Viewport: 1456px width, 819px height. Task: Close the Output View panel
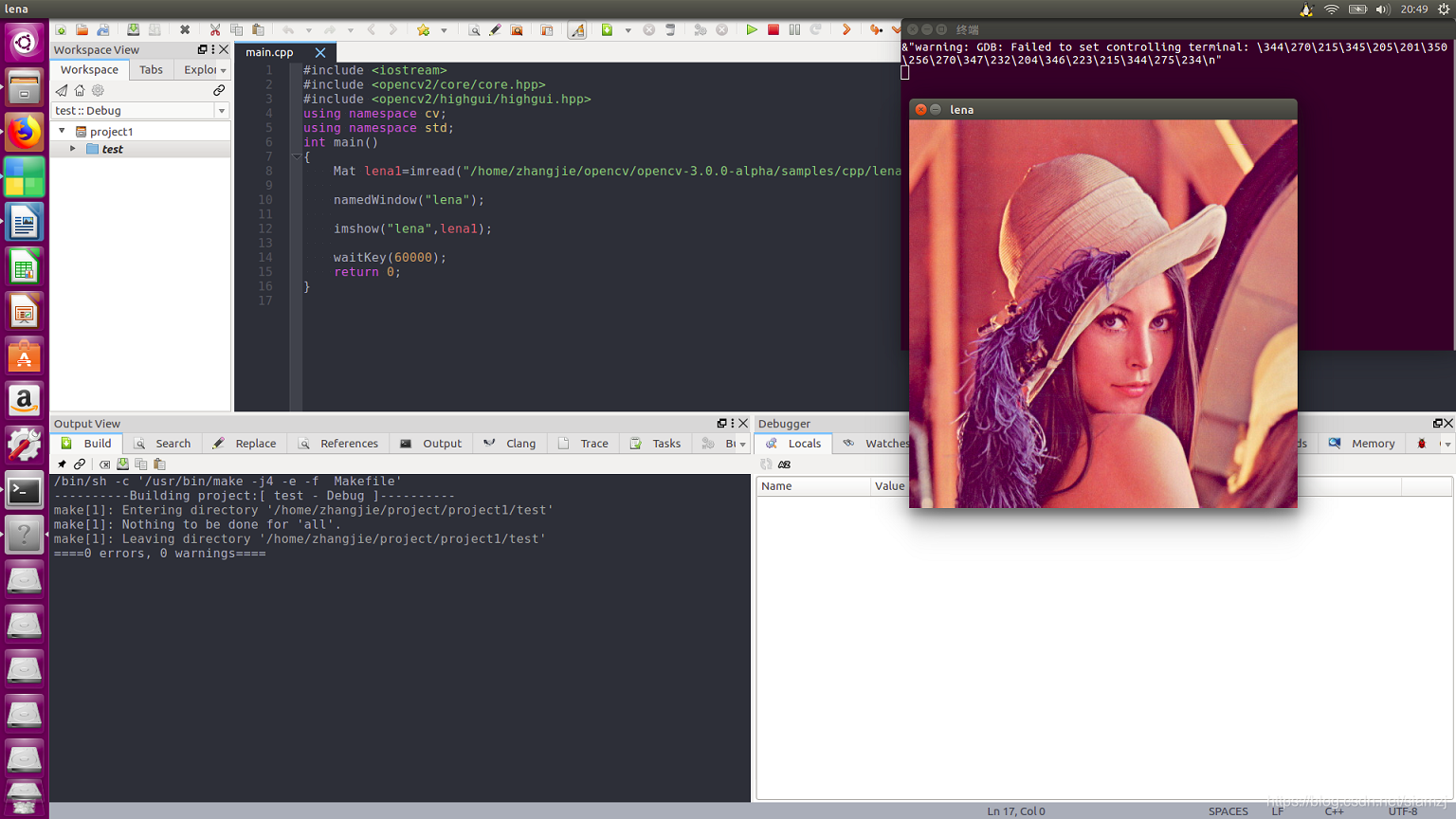tap(743, 424)
